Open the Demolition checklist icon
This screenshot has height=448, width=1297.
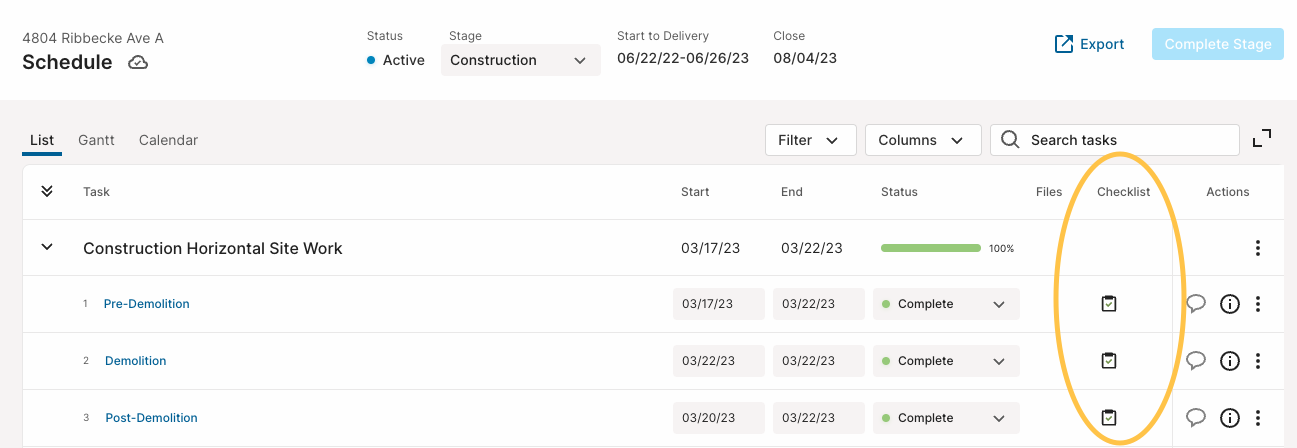(x=1108, y=361)
